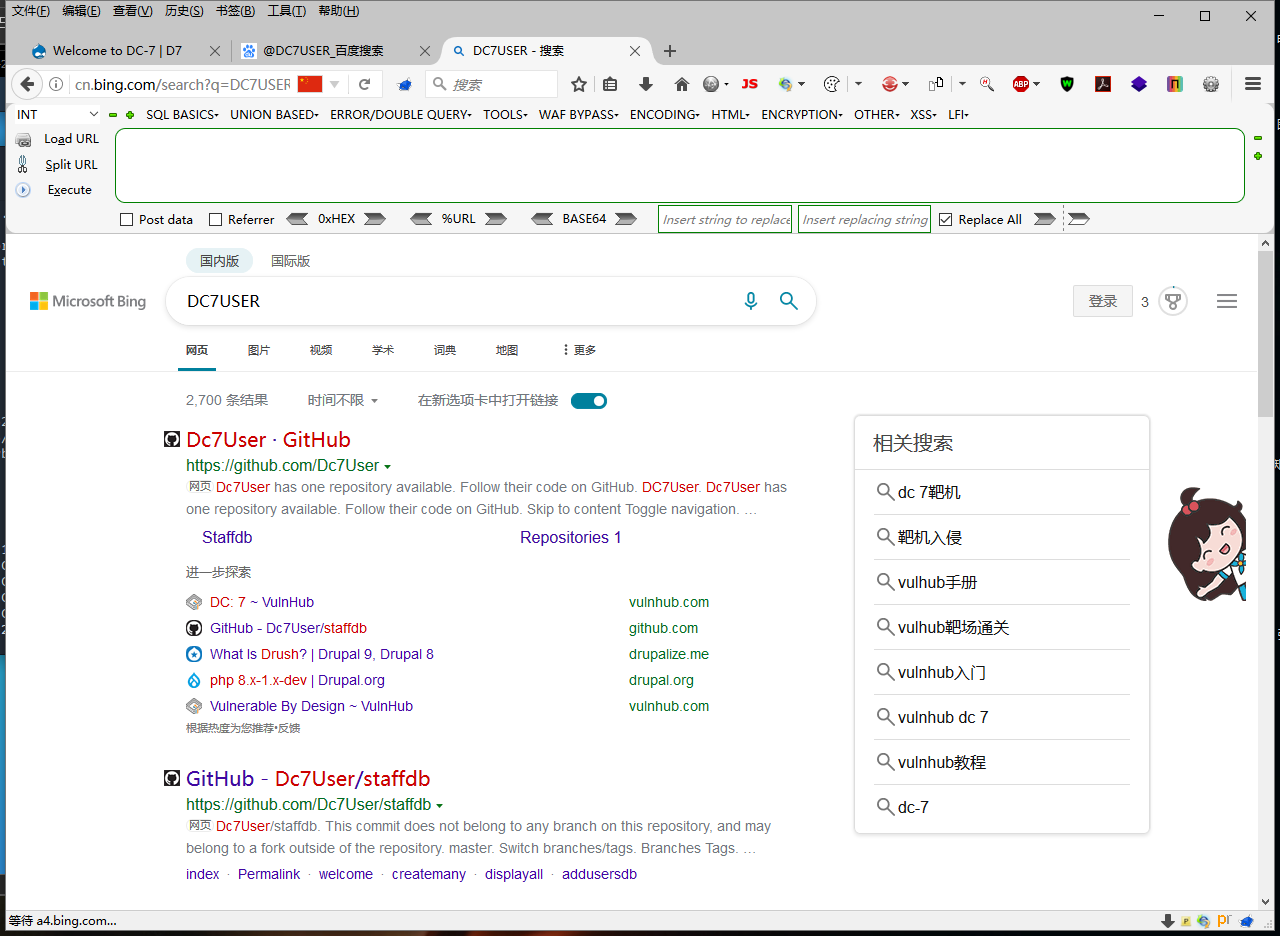Open Bing rewards trophy icon

[x=1173, y=301]
